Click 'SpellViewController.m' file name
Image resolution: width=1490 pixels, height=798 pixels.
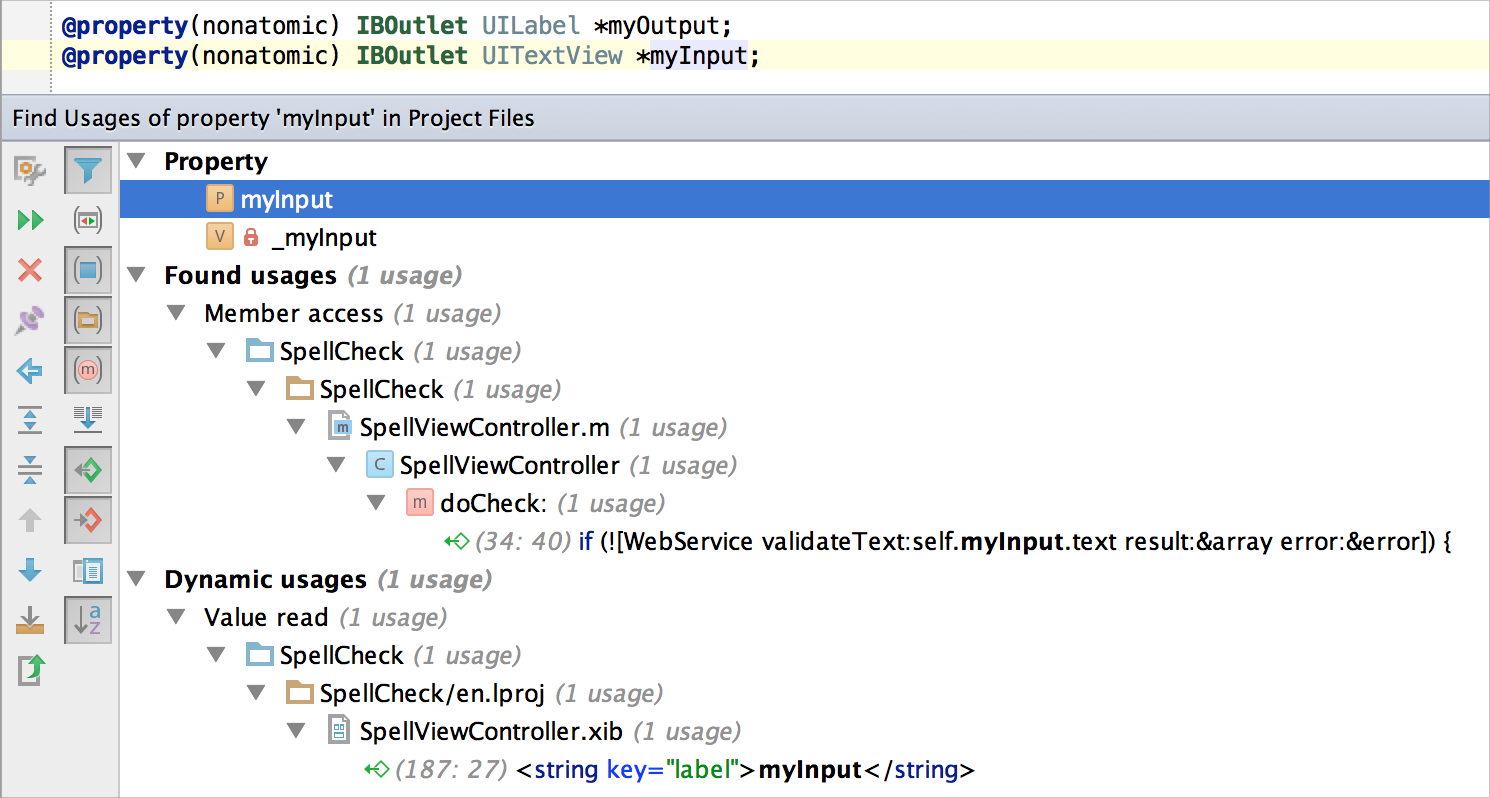[484, 427]
